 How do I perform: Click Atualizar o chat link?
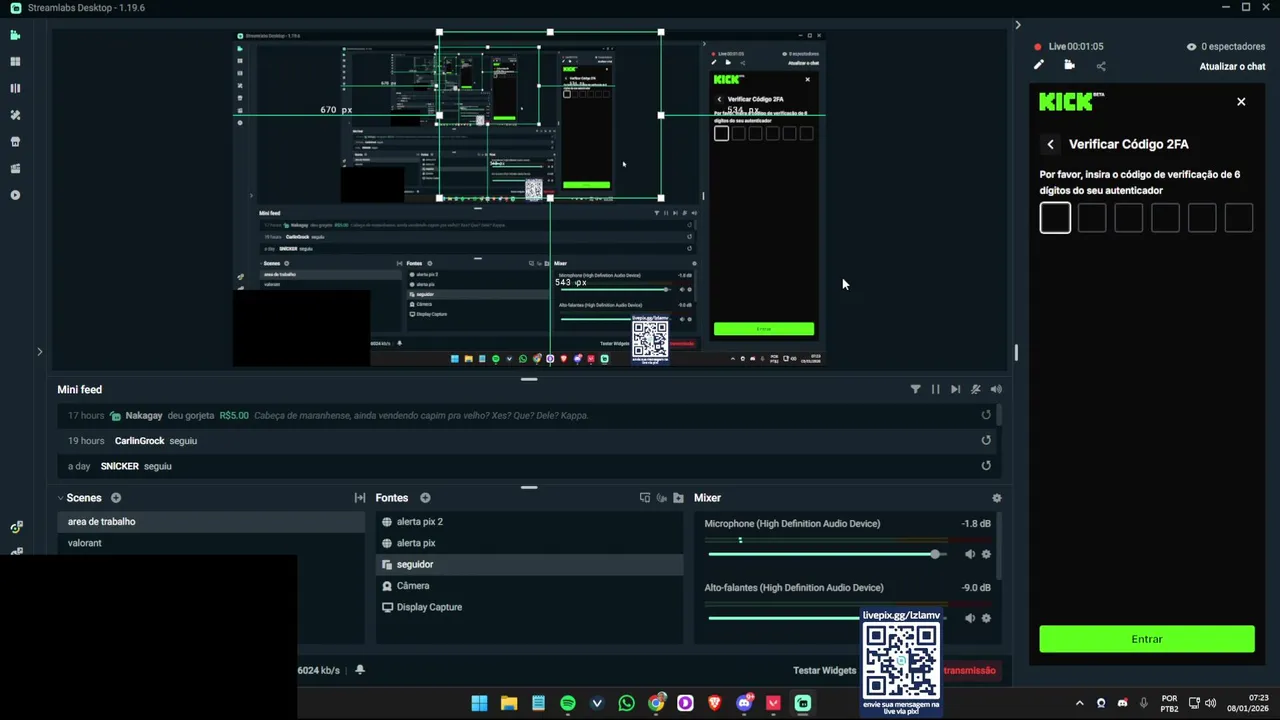[x=1232, y=67]
